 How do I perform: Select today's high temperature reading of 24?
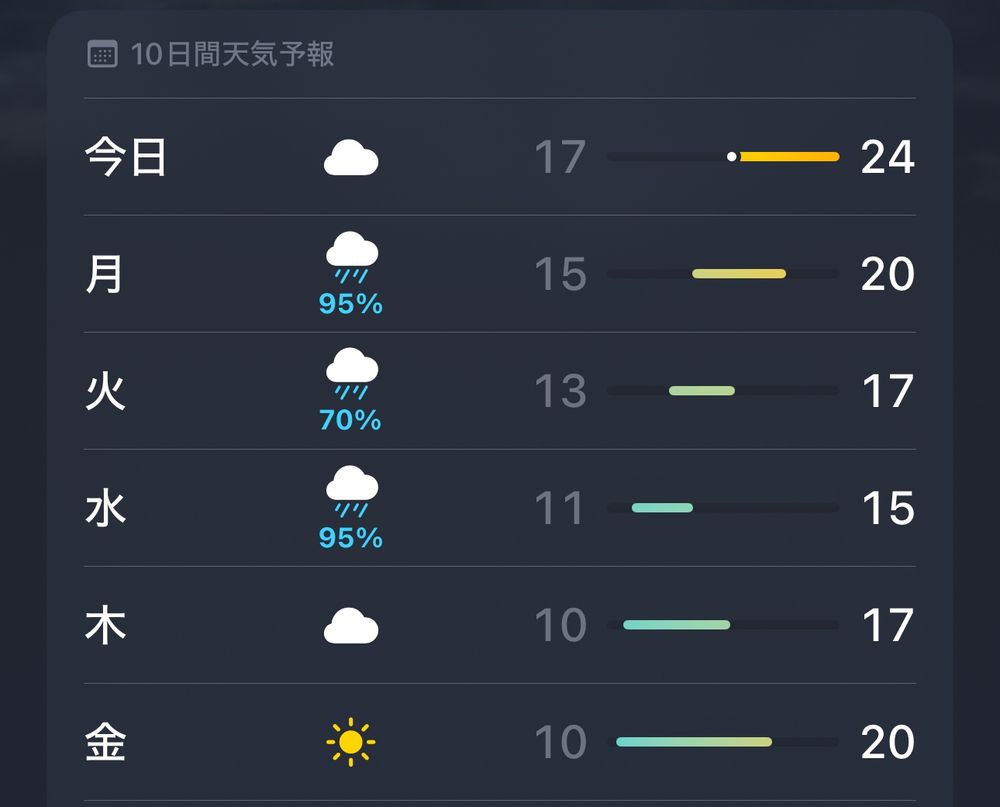pyautogui.click(x=886, y=157)
